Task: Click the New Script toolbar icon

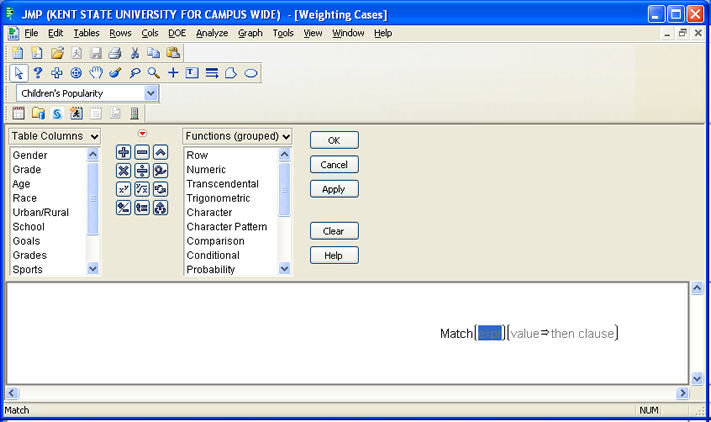Action: [x=37, y=53]
